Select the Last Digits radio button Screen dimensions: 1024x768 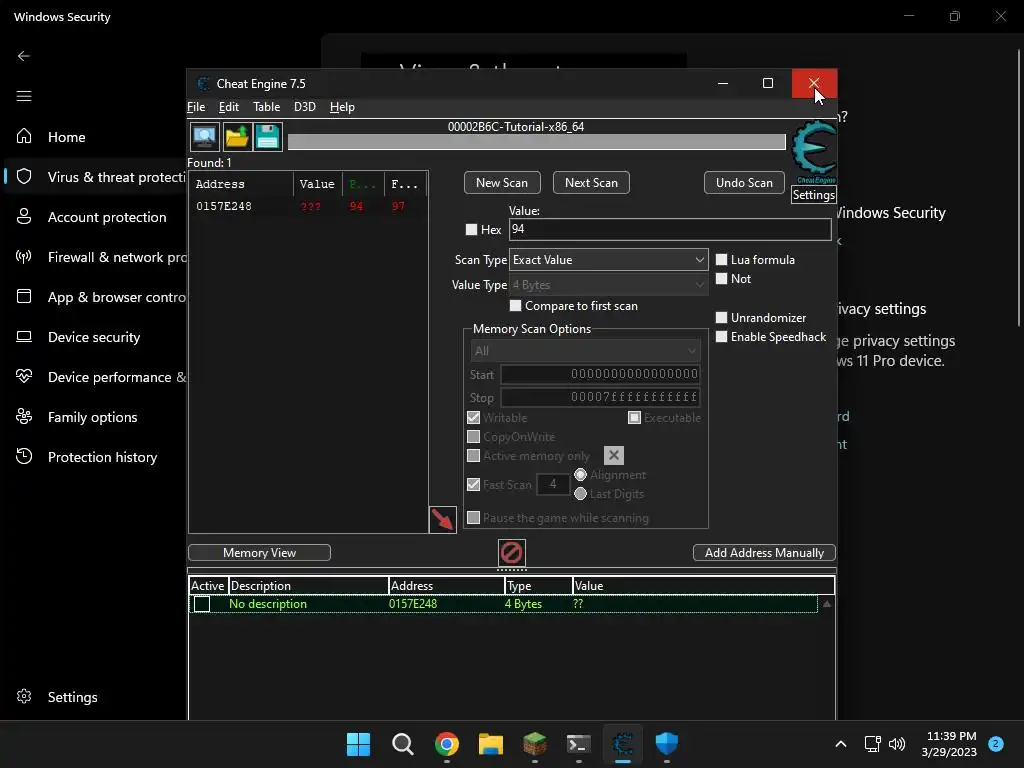(580, 494)
